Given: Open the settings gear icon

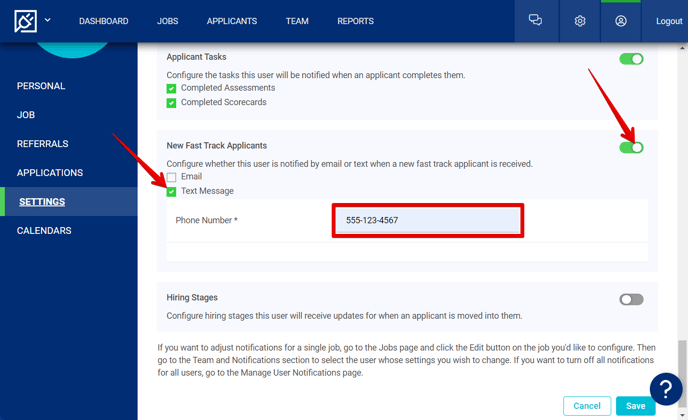Looking at the screenshot, I should (580, 21).
